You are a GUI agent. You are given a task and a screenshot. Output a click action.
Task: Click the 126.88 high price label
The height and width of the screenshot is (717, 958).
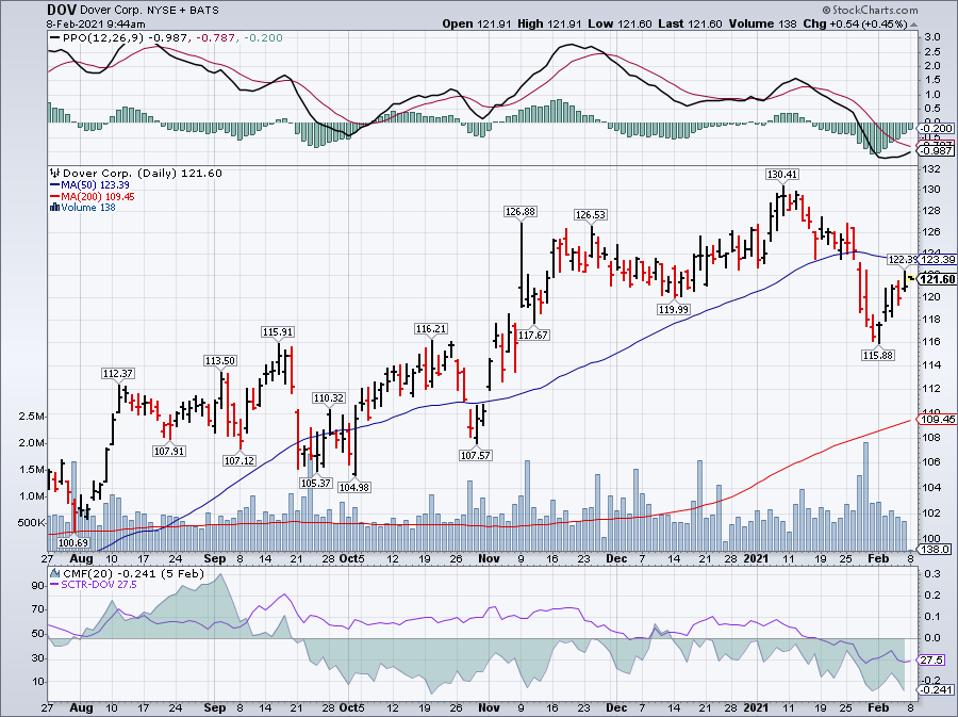click(x=520, y=211)
